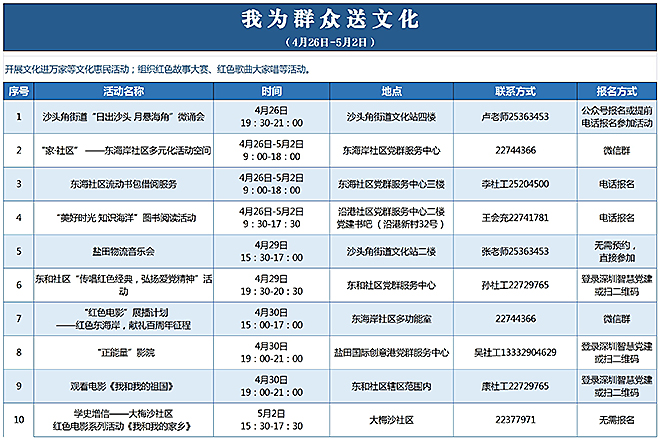Viewport: 660px width, 440px height.
Task: Click contact 卢老师25363453 in row 1
Action: tap(515, 117)
